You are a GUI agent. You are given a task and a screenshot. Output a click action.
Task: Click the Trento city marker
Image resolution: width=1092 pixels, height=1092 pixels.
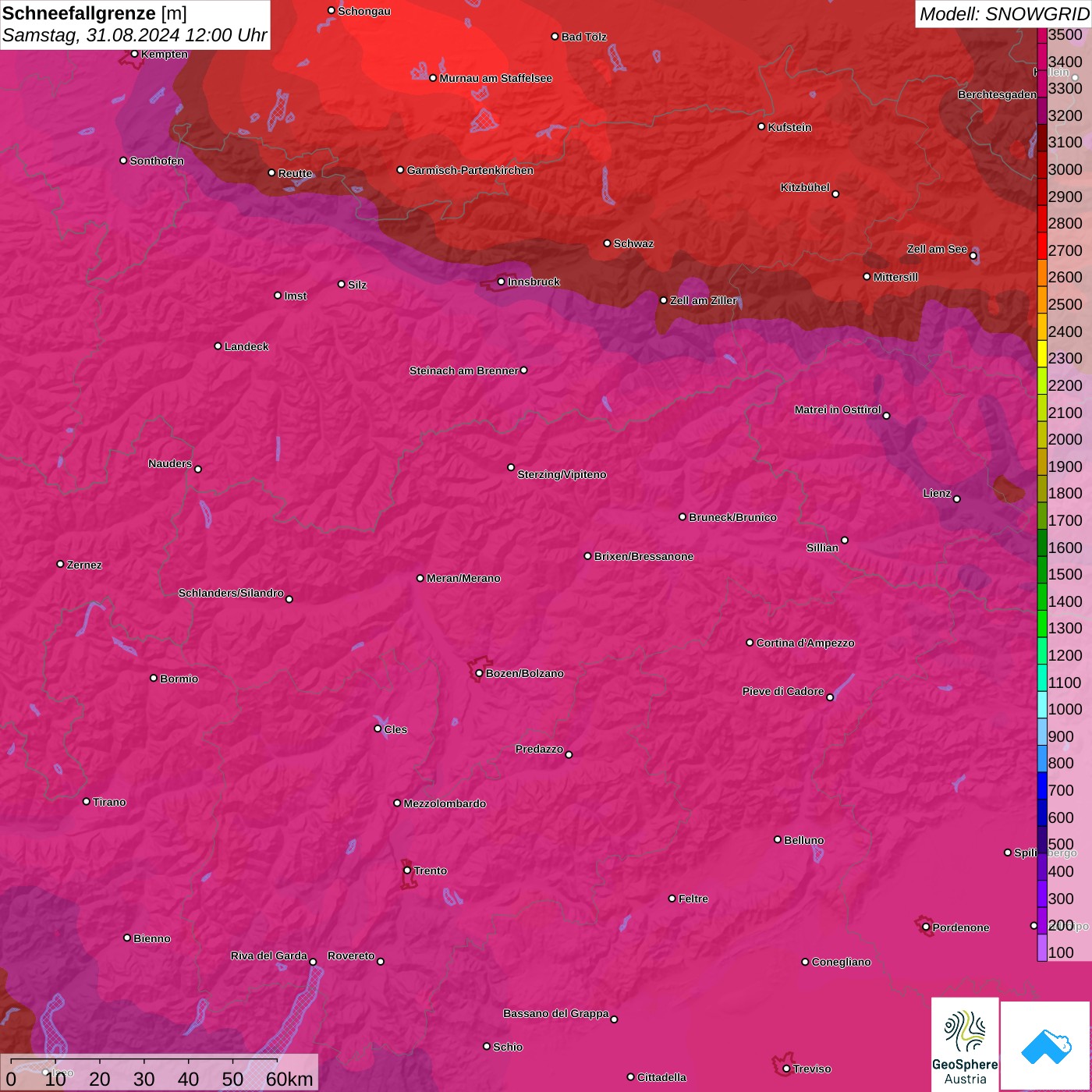407,870
